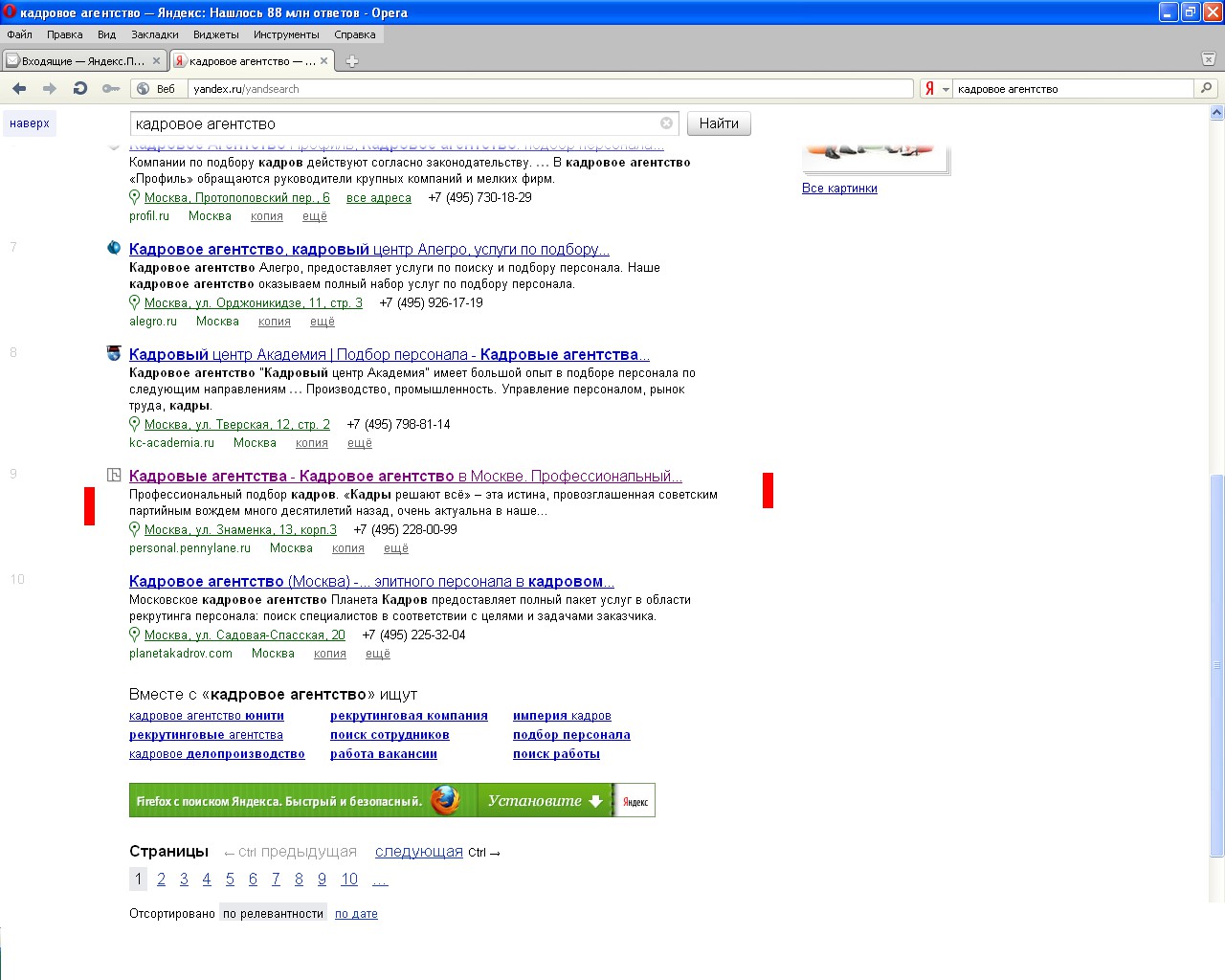Open the closed tabs trash icon

(1208, 59)
